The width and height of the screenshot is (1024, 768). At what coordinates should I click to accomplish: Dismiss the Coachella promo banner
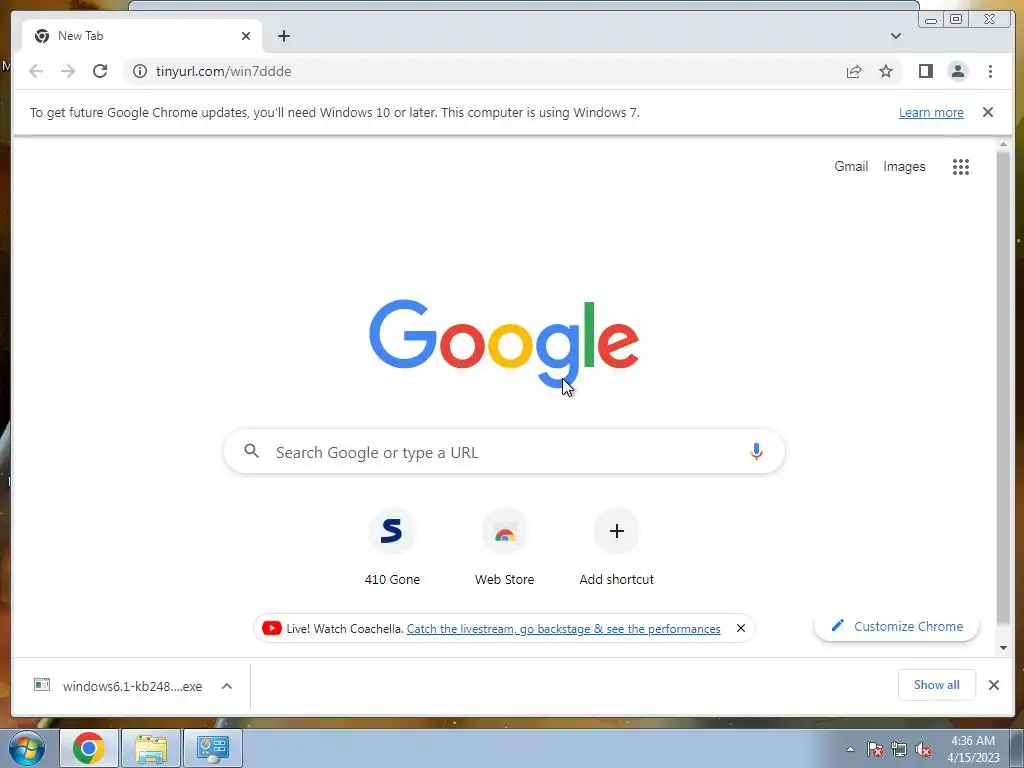741,628
